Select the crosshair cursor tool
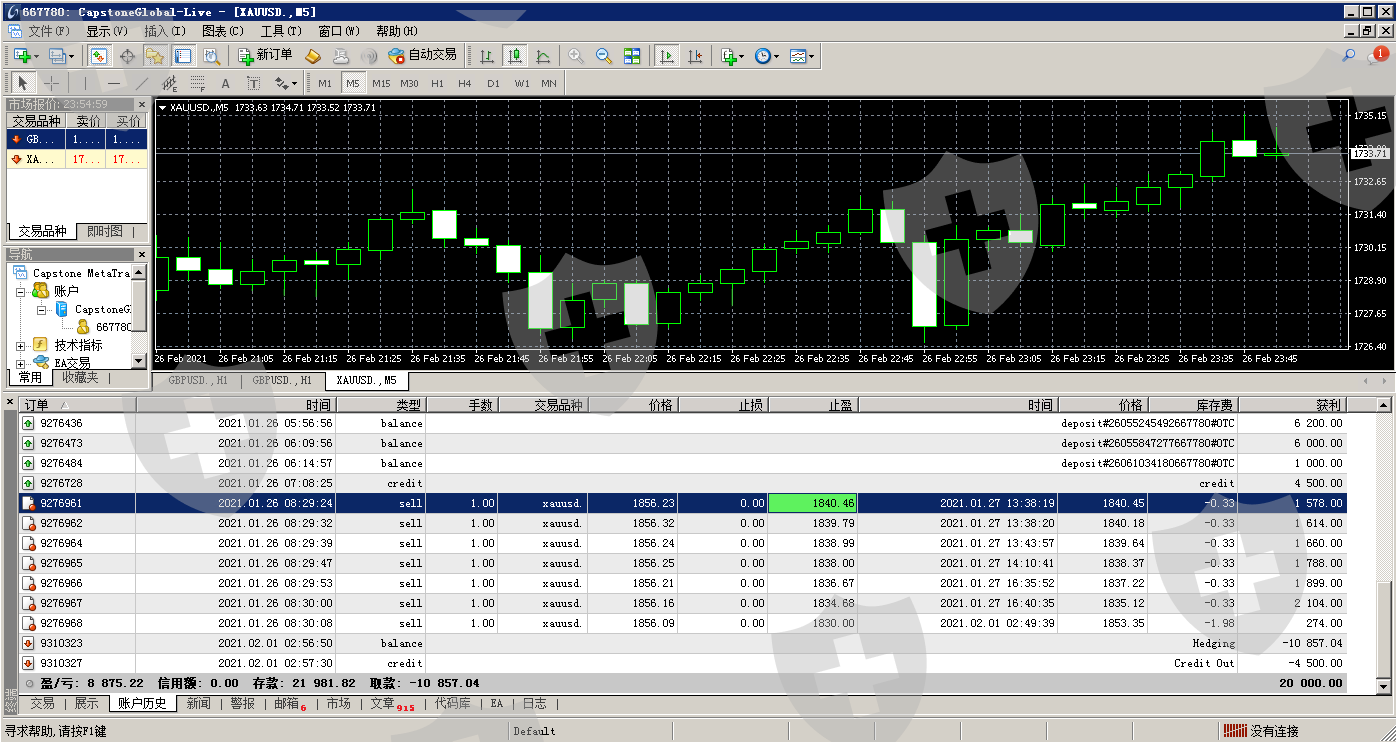 pos(51,83)
